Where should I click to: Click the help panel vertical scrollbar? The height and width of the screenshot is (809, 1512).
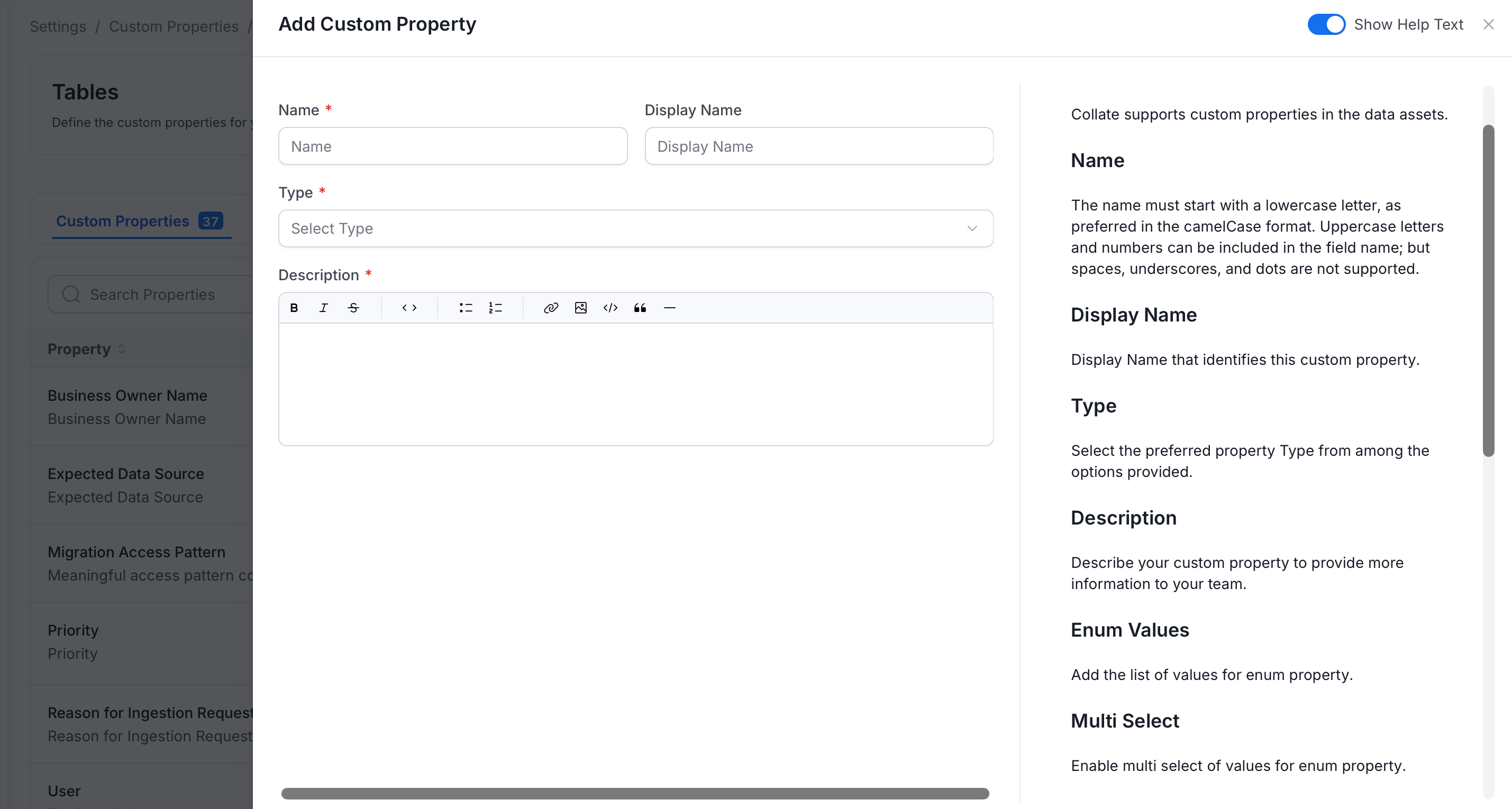(1488, 290)
